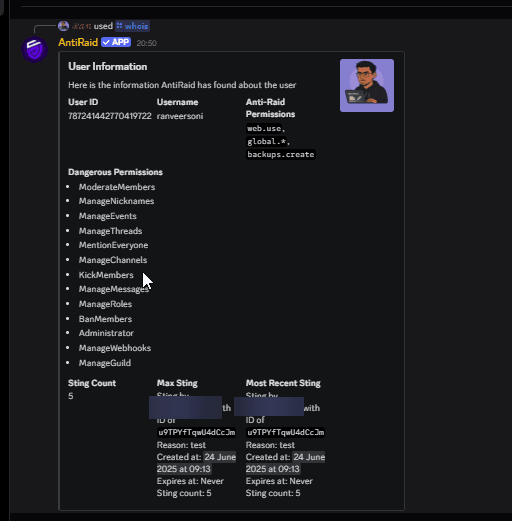Select the User ID number 787241442770419722
512x521 pixels.
[x=110, y=116]
